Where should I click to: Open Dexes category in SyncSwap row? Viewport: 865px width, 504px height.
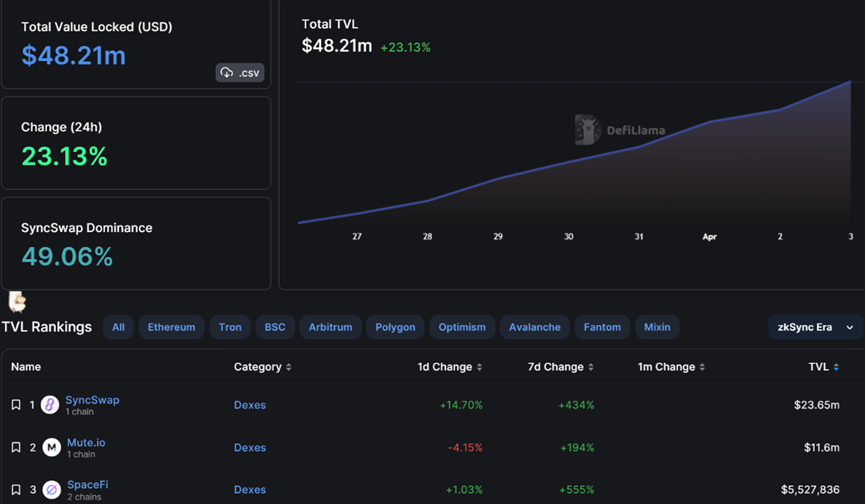click(x=250, y=405)
